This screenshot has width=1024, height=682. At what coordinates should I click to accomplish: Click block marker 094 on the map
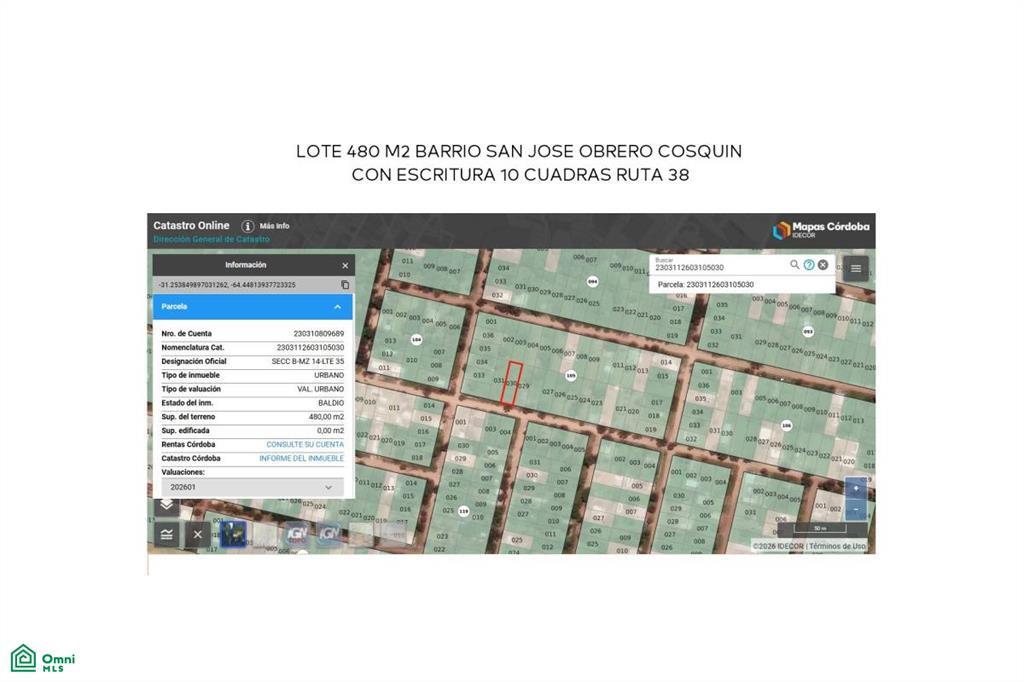(592, 282)
